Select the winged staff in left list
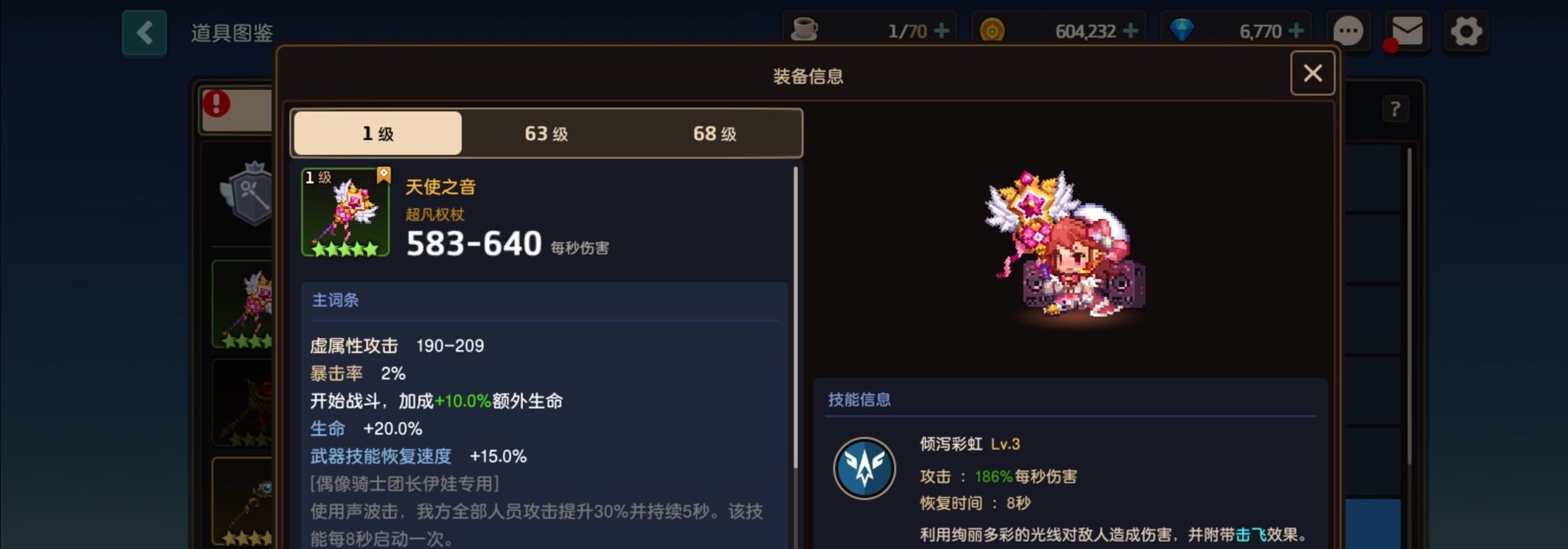Screen dimensions: 1568x549 pyautogui.click(x=243, y=304)
